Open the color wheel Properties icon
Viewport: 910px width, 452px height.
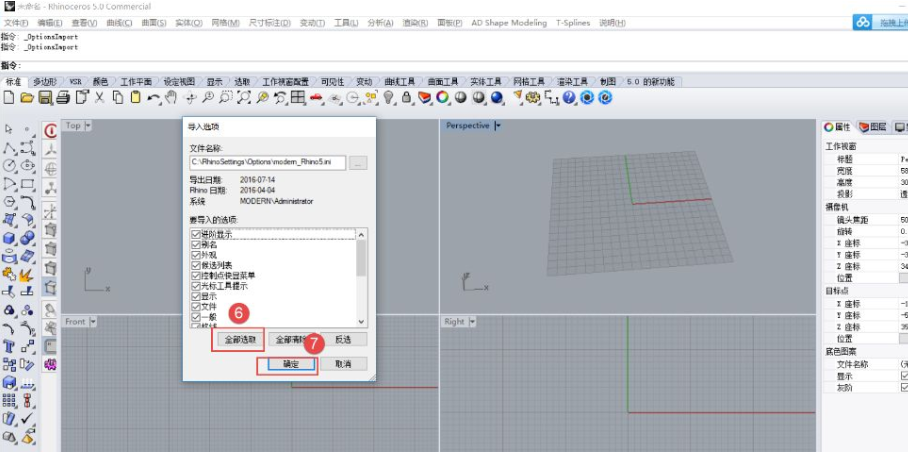point(443,97)
